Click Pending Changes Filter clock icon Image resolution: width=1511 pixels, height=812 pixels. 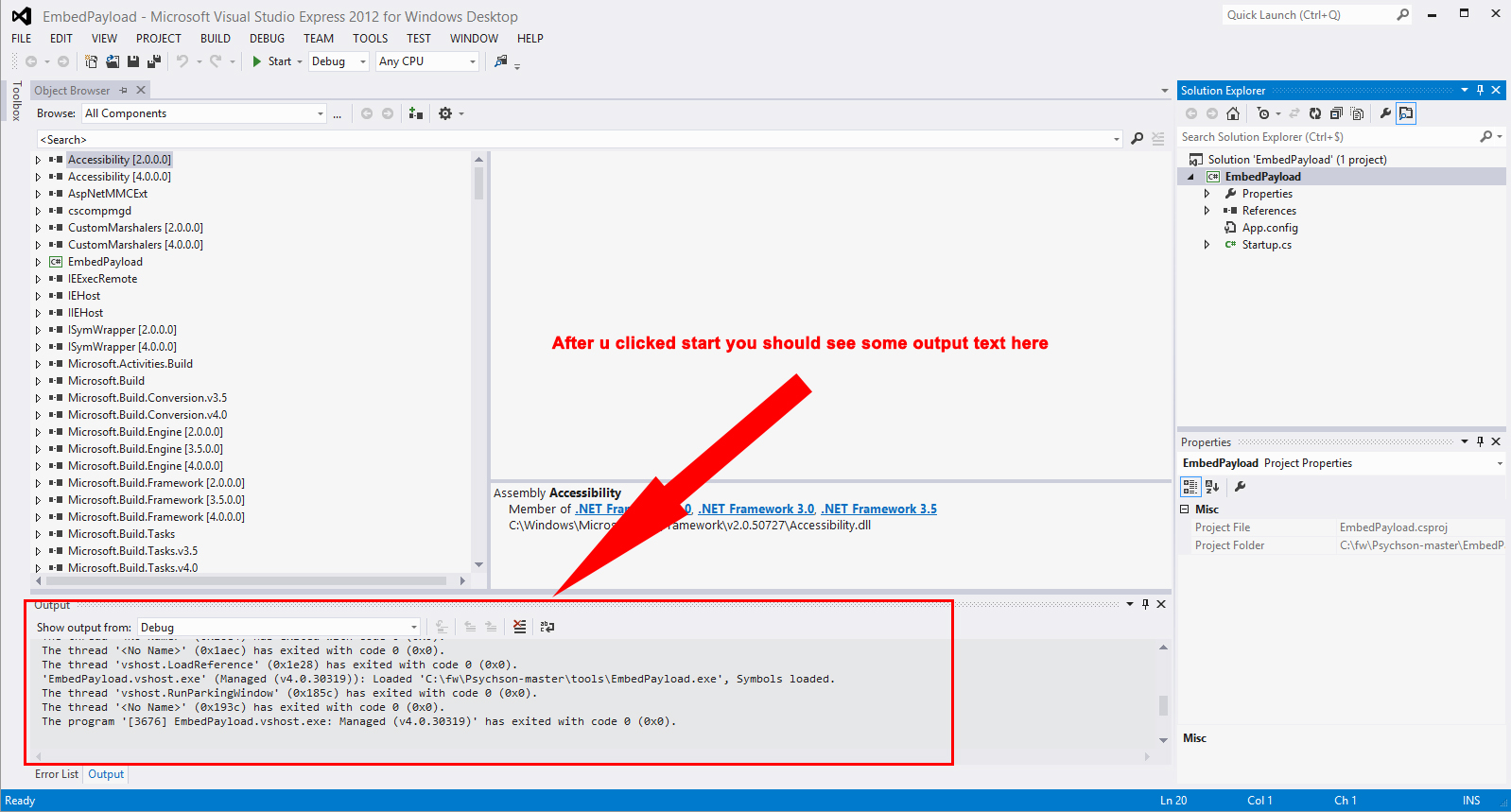(1263, 113)
